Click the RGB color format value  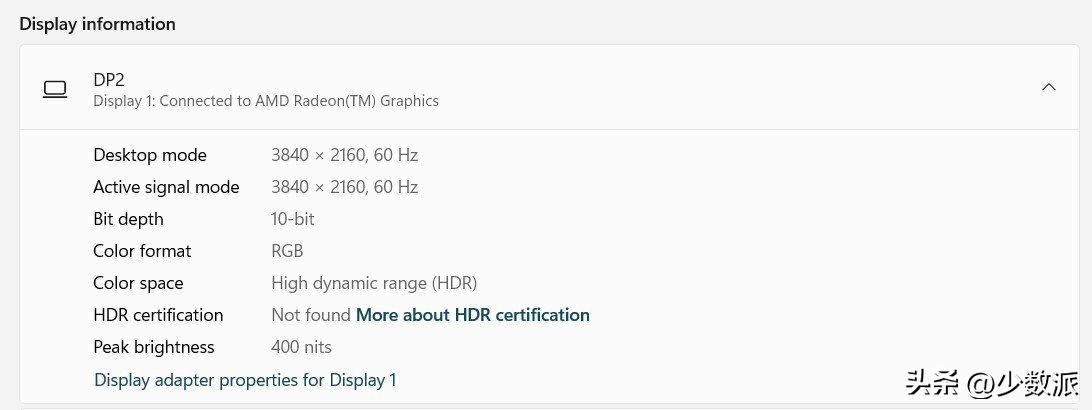pyautogui.click(x=287, y=251)
